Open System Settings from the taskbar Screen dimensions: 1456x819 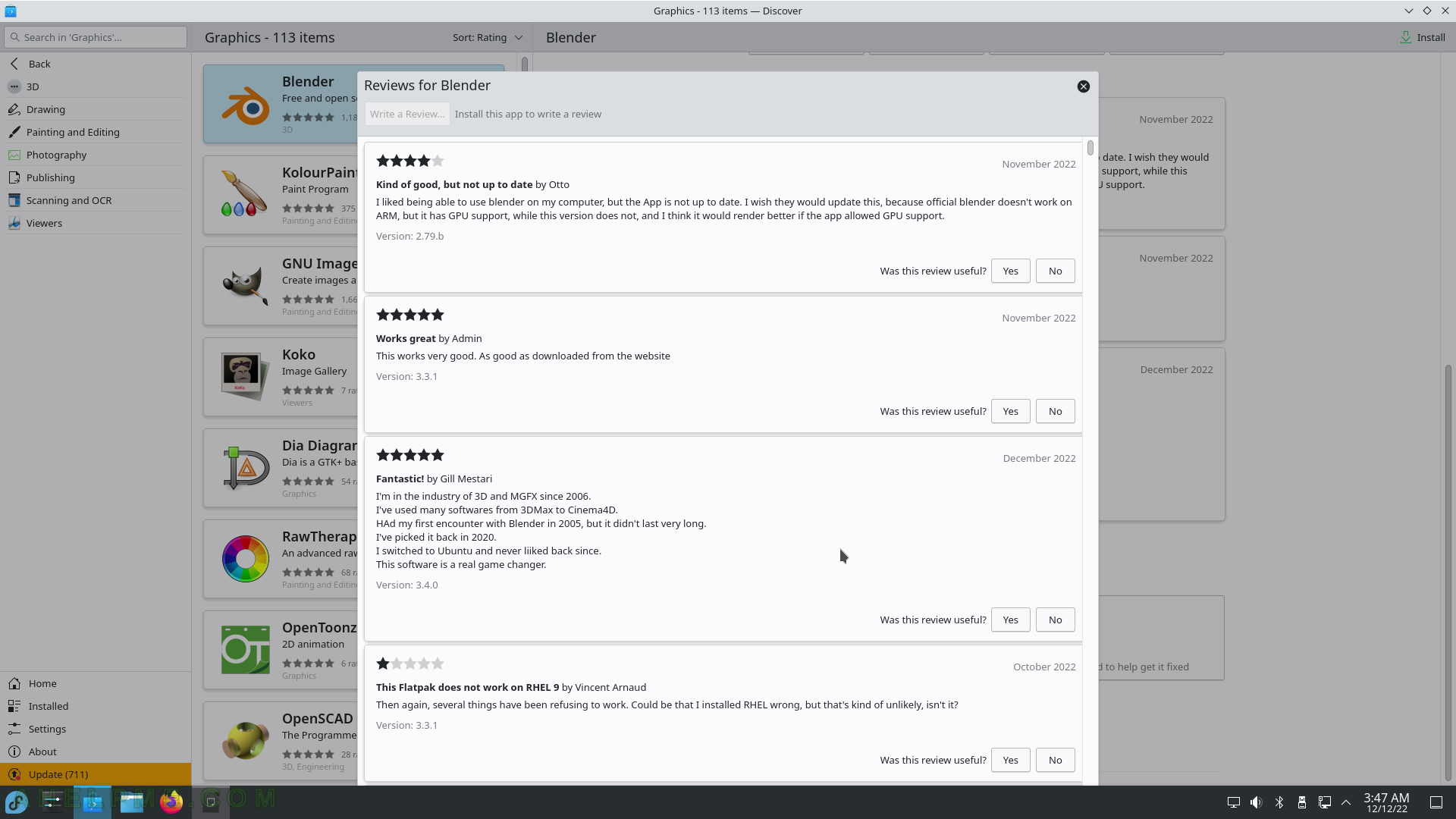click(53, 802)
